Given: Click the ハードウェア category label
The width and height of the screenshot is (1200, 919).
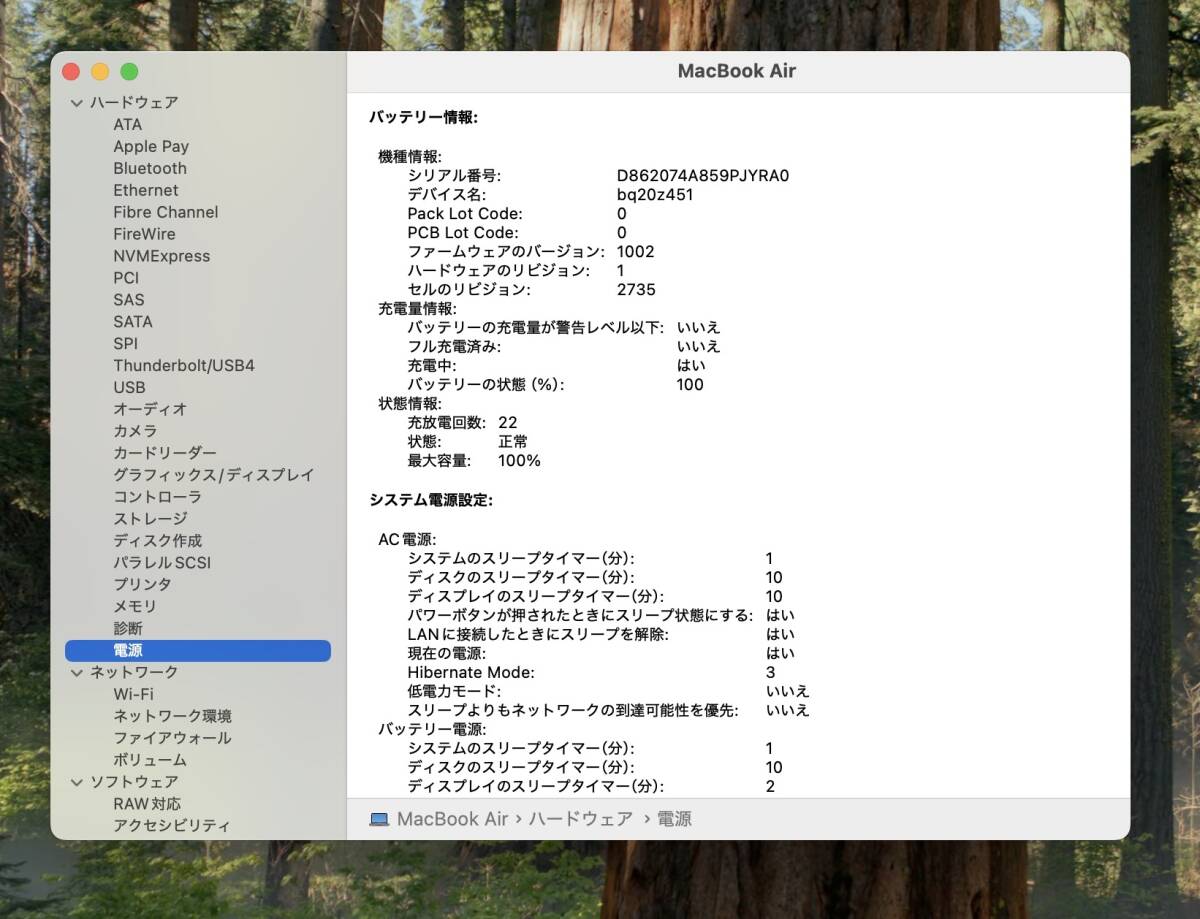Looking at the screenshot, I should click(x=134, y=103).
